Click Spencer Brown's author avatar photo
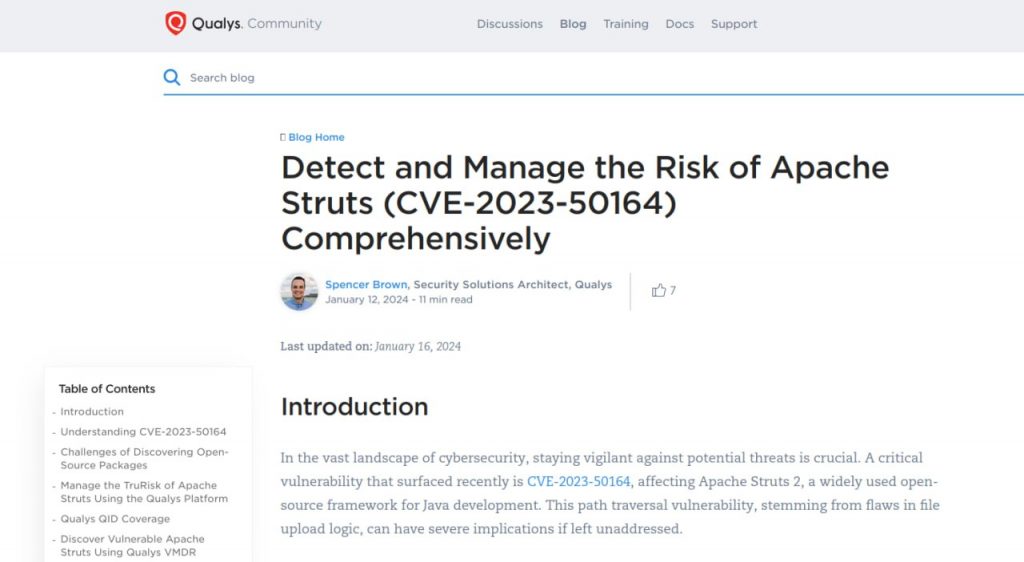 [299, 291]
